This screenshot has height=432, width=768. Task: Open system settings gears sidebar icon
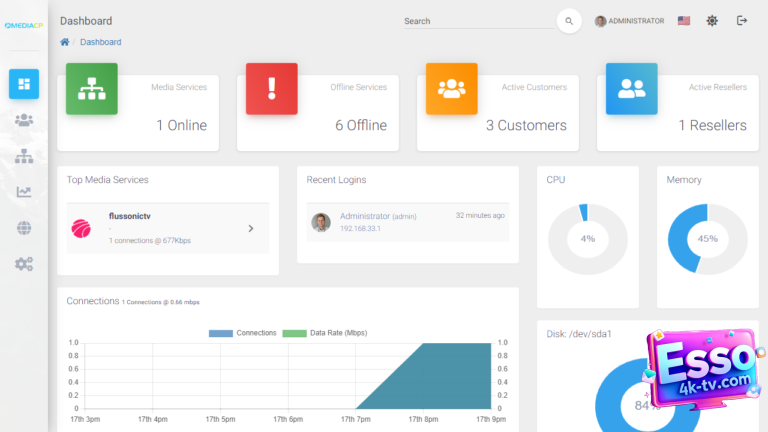tap(24, 264)
